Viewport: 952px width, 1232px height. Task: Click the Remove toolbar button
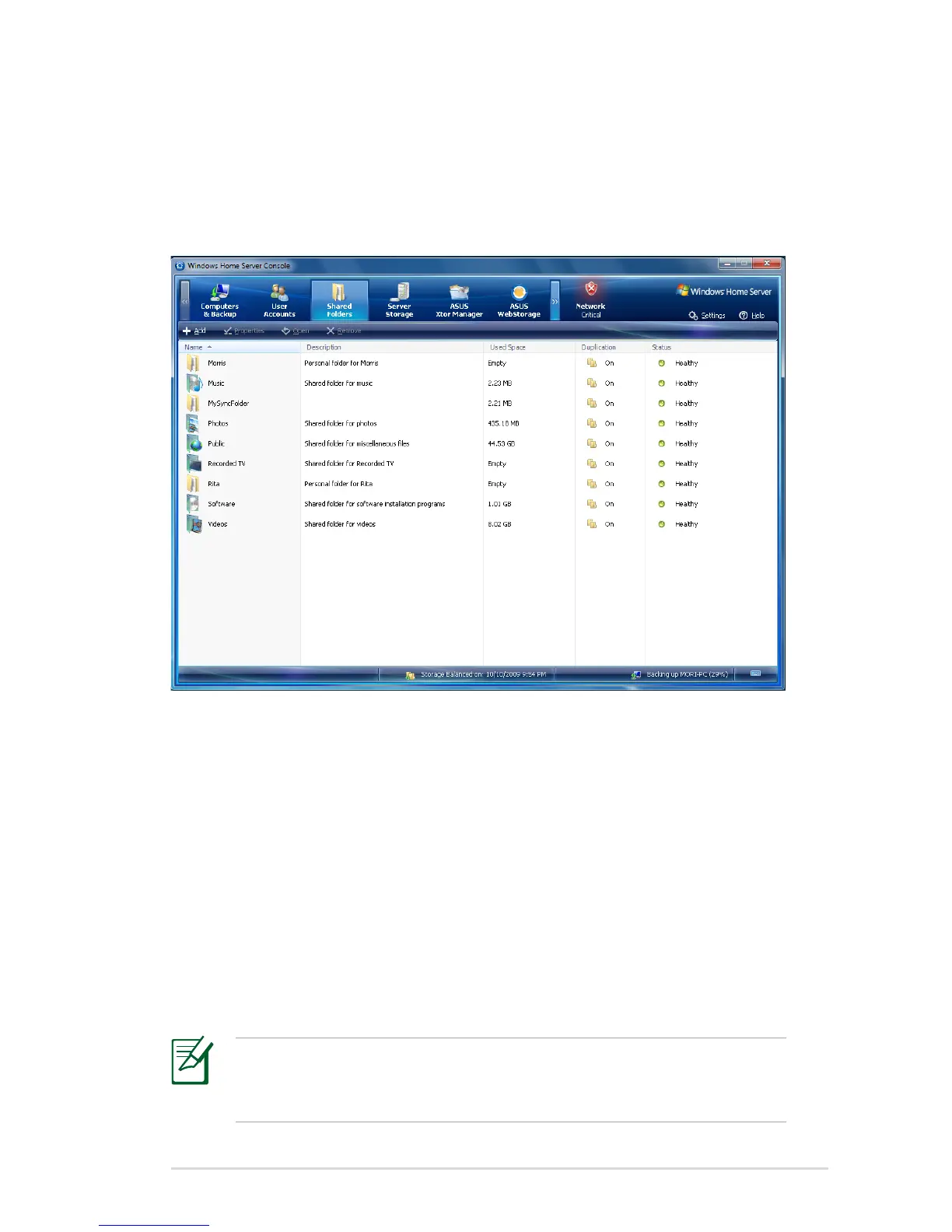click(343, 331)
